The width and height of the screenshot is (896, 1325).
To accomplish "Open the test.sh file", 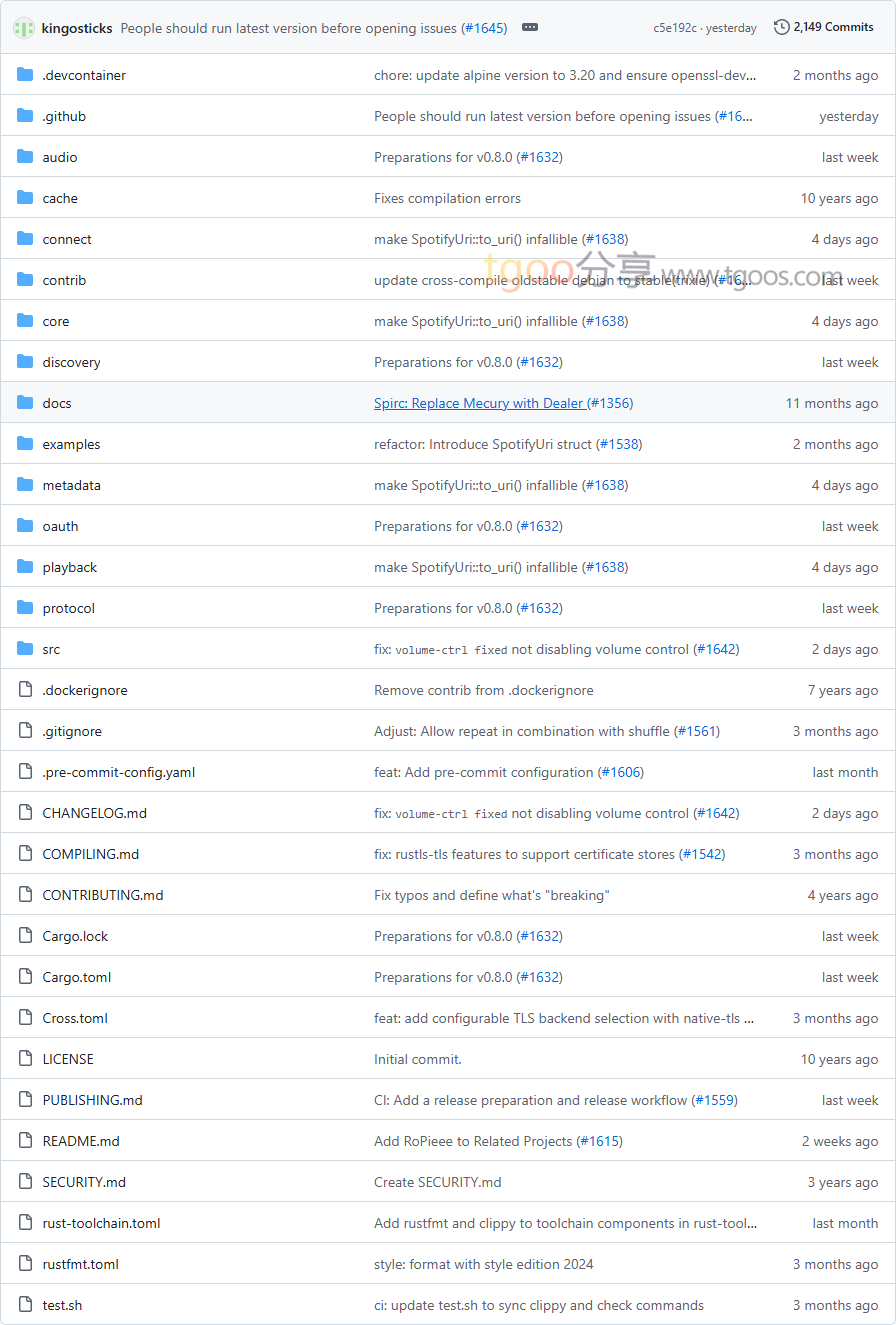I will click(x=62, y=1305).
